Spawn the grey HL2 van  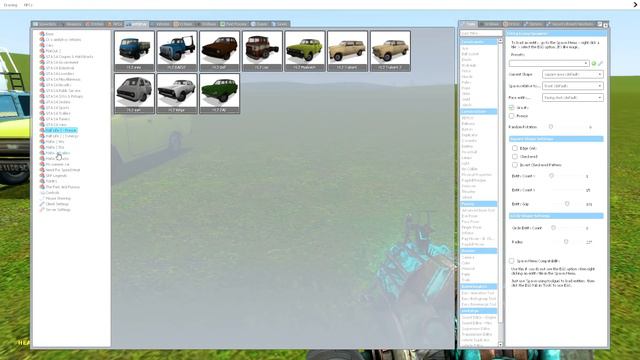pyautogui.click(x=134, y=93)
